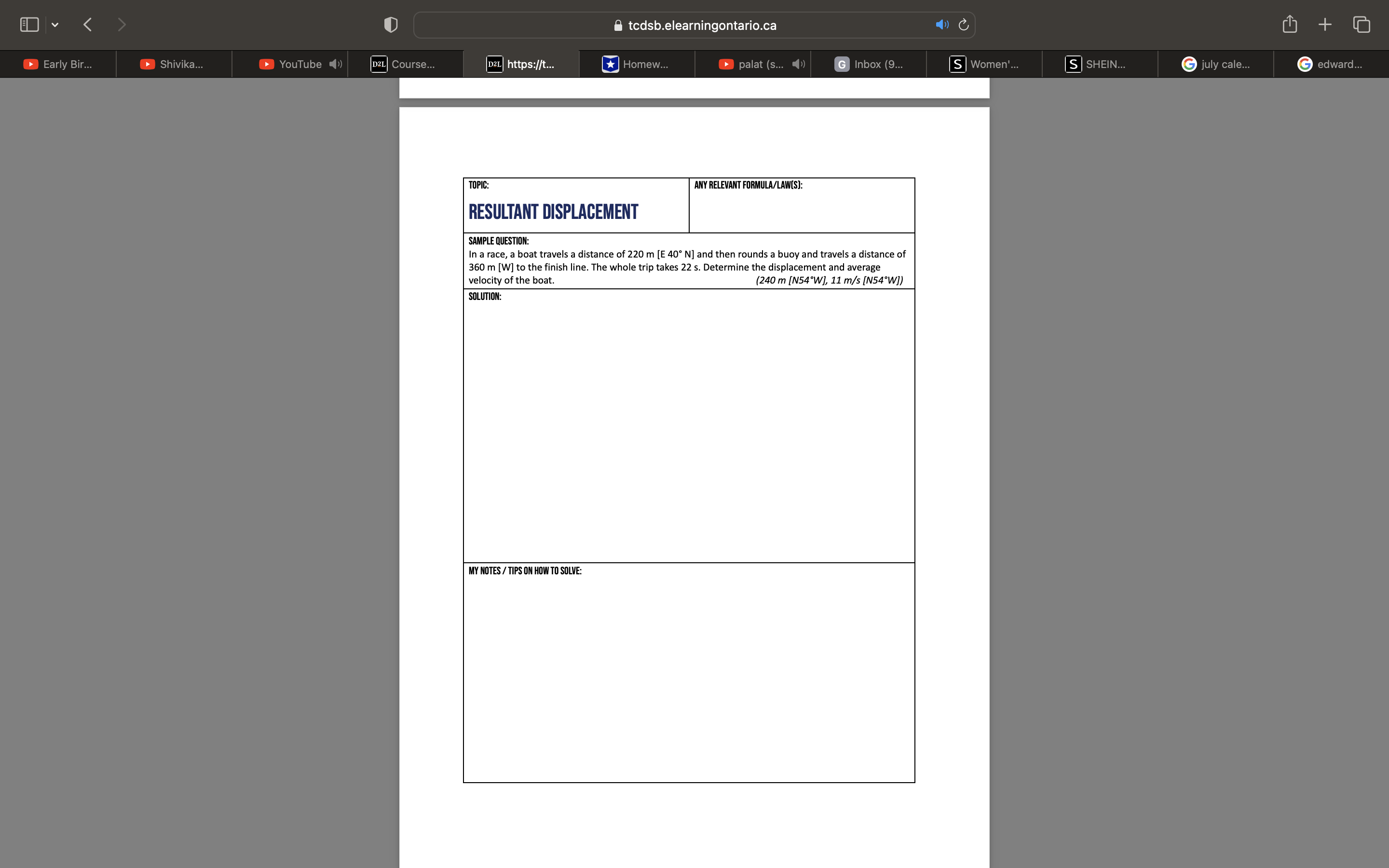
Task: Click the privacy shield icon
Action: tap(390, 24)
